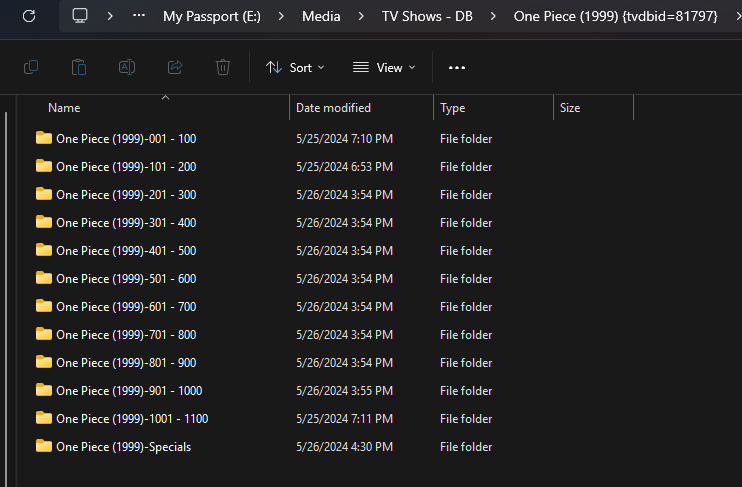Click the Rename toolbar icon

(x=127, y=67)
